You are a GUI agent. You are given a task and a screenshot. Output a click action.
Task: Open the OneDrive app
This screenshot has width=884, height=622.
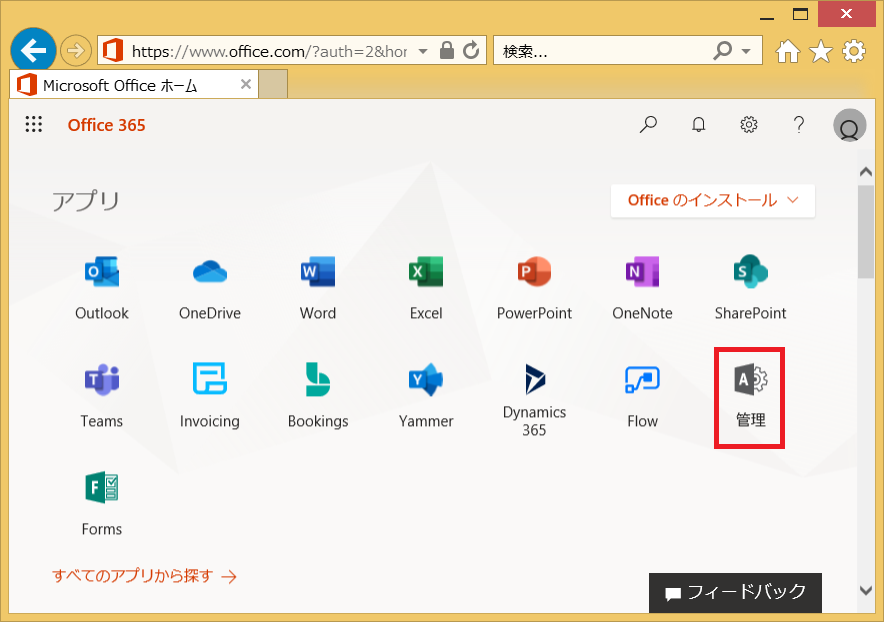click(x=210, y=289)
